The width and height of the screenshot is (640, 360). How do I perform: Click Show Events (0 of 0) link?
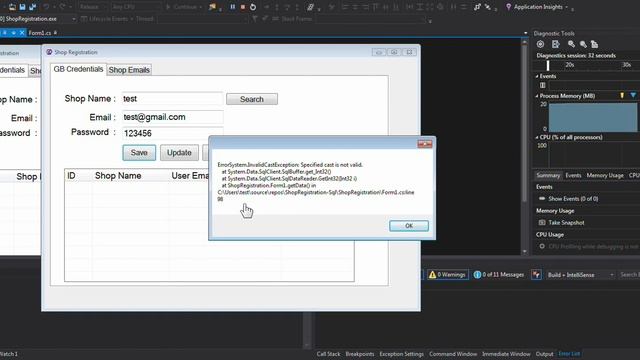coord(573,199)
